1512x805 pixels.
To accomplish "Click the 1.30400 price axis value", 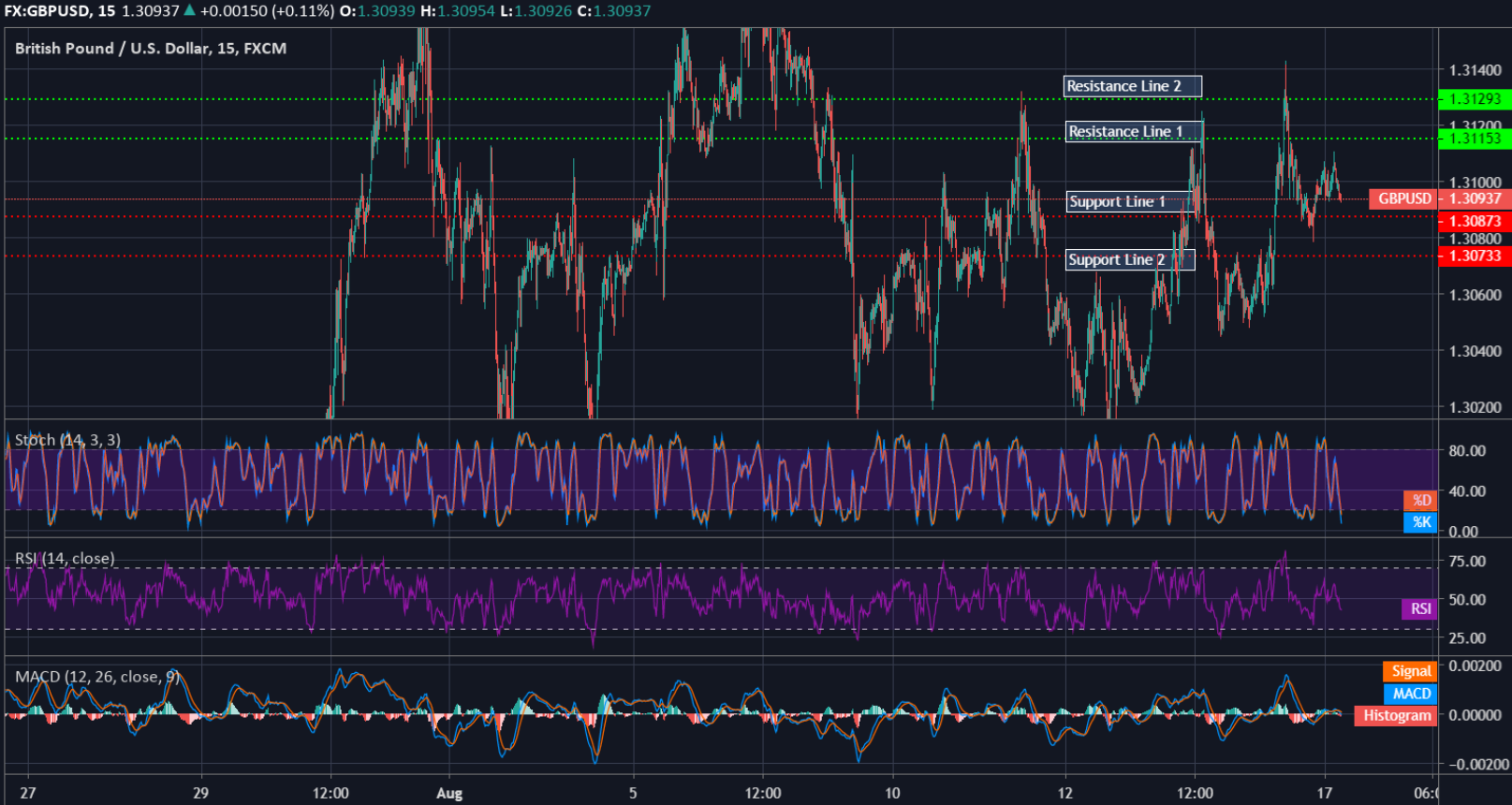I will point(1475,351).
